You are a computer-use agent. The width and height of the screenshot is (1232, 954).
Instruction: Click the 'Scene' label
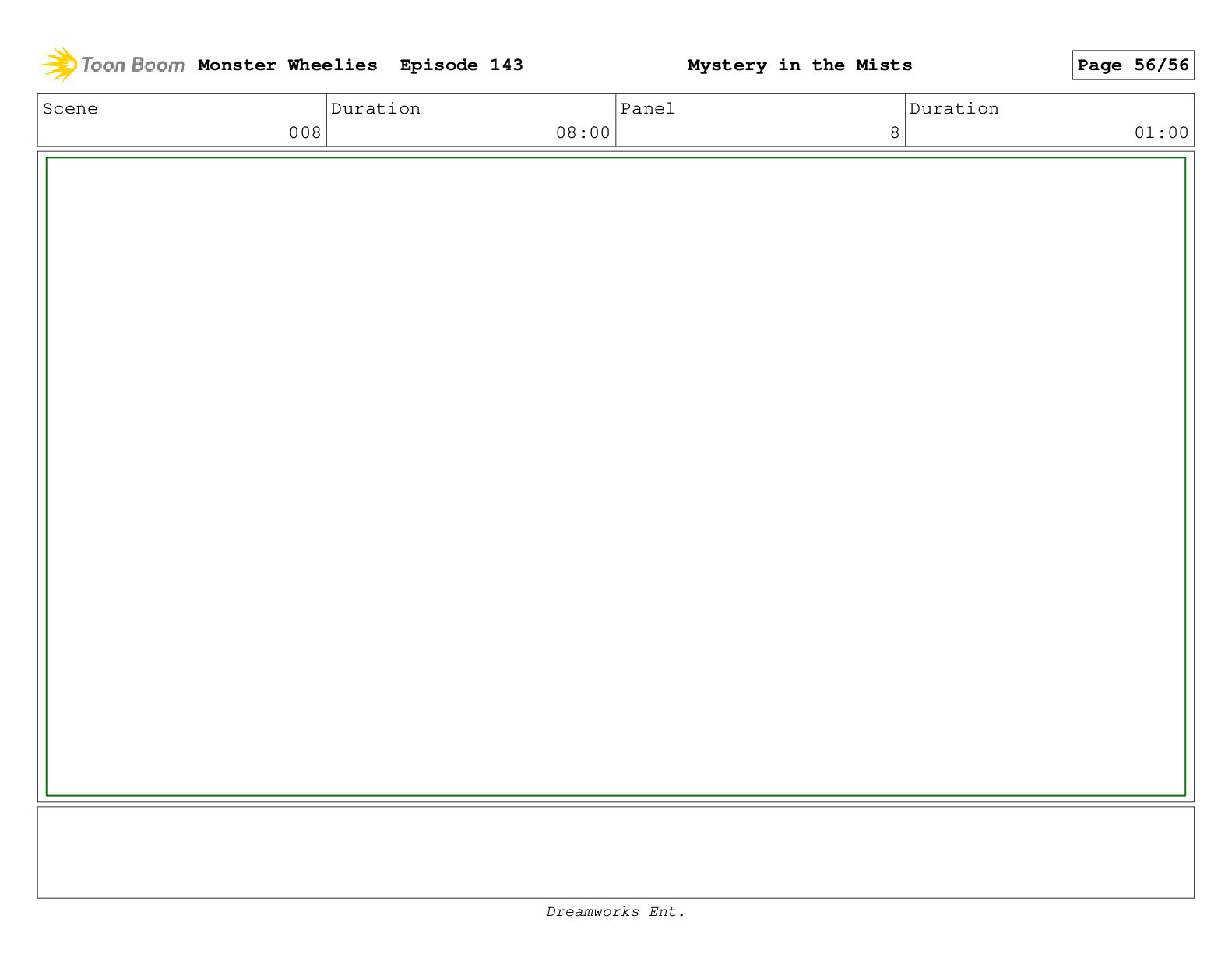[x=70, y=109]
